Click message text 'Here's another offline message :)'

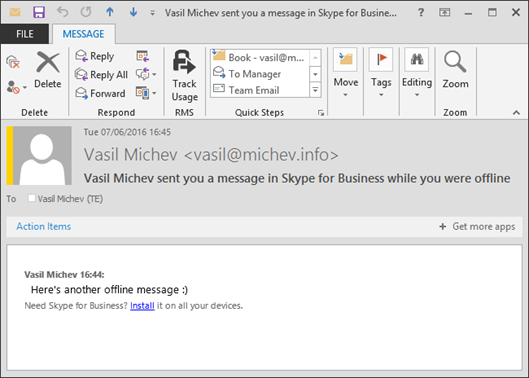109,290
